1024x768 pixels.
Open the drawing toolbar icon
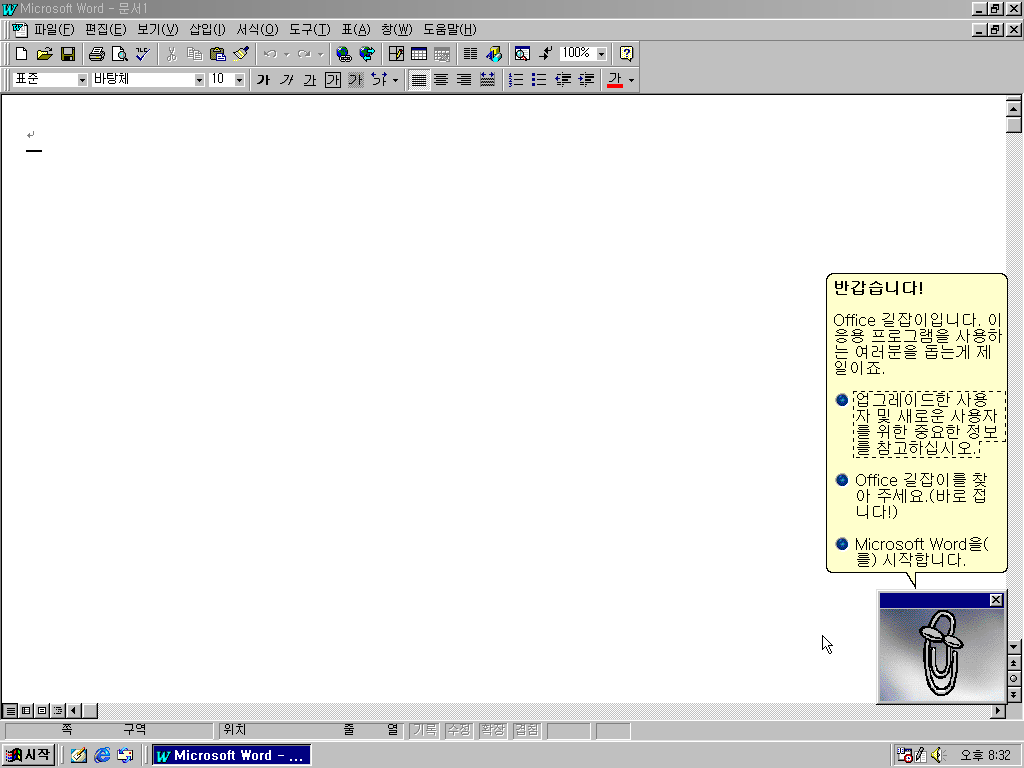pos(494,54)
